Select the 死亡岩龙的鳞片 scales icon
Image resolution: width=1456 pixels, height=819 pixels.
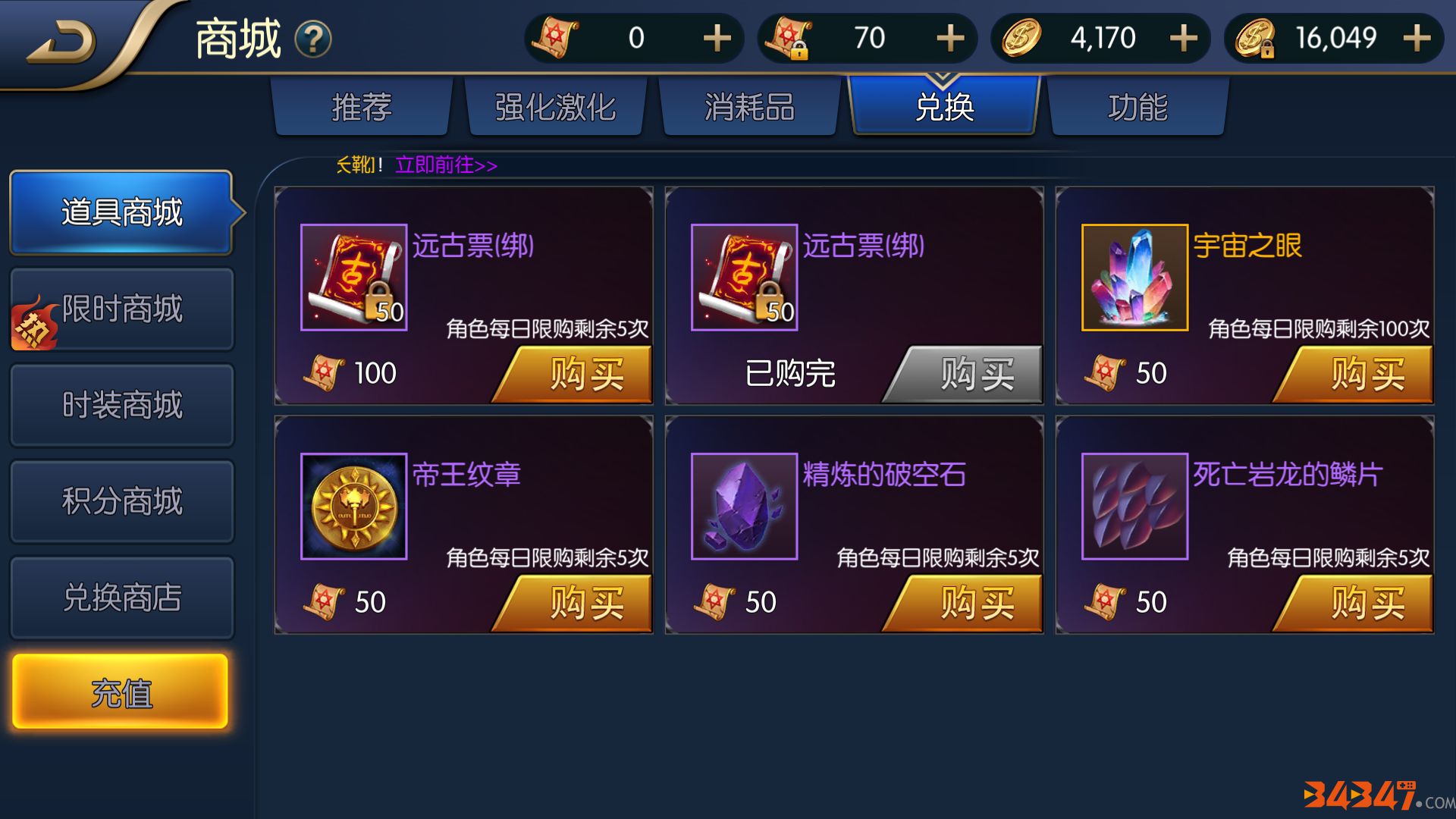click(x=1134, y=507)
